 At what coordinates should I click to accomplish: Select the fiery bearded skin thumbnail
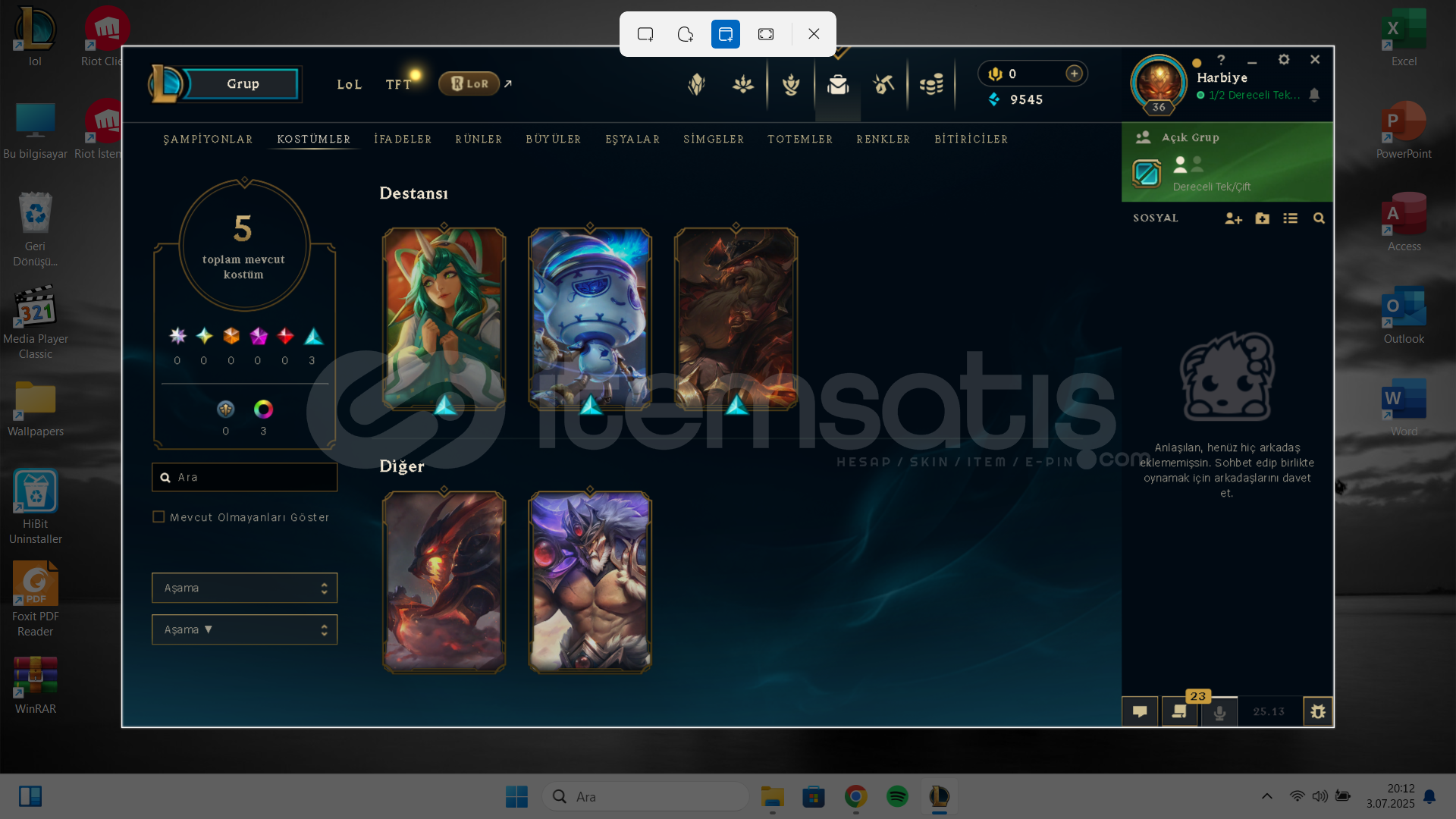pyautogui.click(x=736, y=318)
